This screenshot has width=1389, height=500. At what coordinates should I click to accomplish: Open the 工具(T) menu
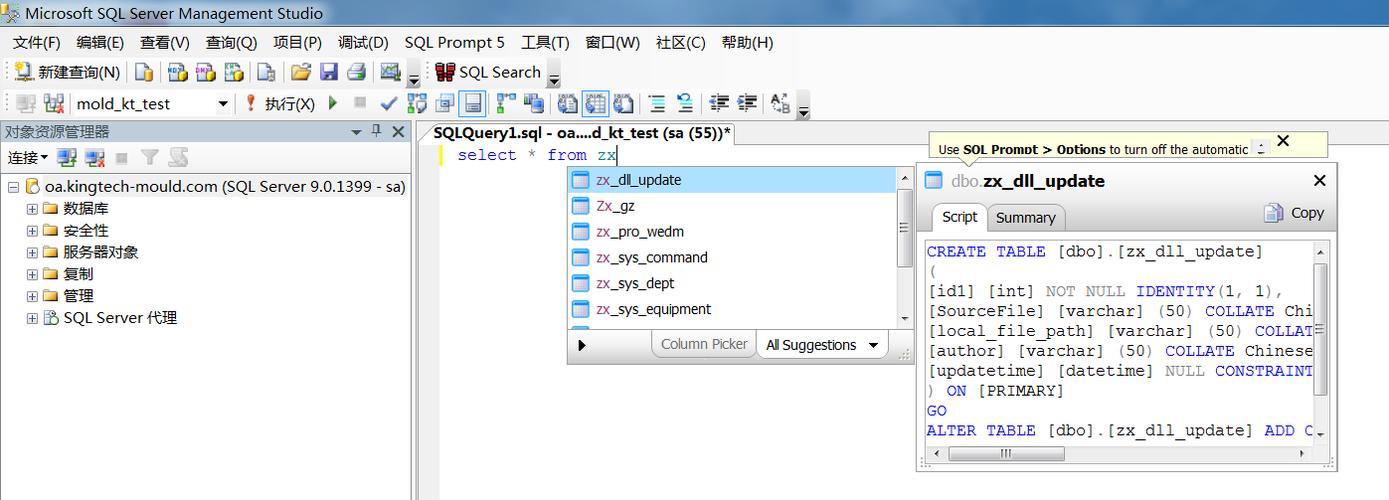(x=545, y=42)
